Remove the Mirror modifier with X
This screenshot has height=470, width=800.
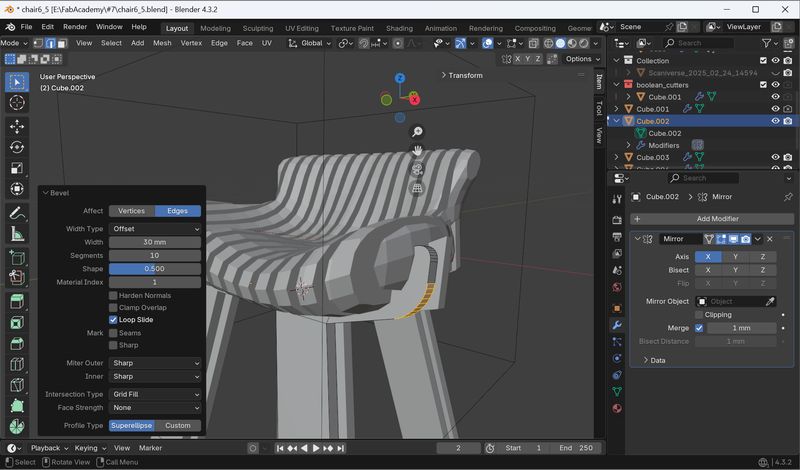pos(770,239)
